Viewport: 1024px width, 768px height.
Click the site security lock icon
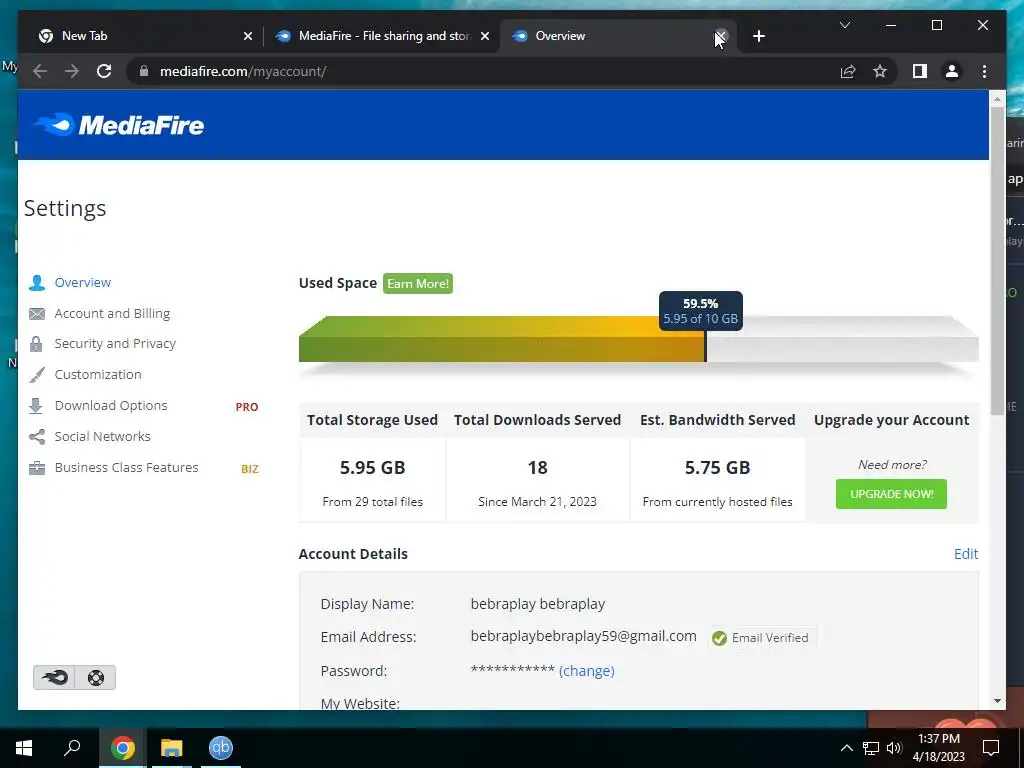pyautogui.click(x=144, y=71)
